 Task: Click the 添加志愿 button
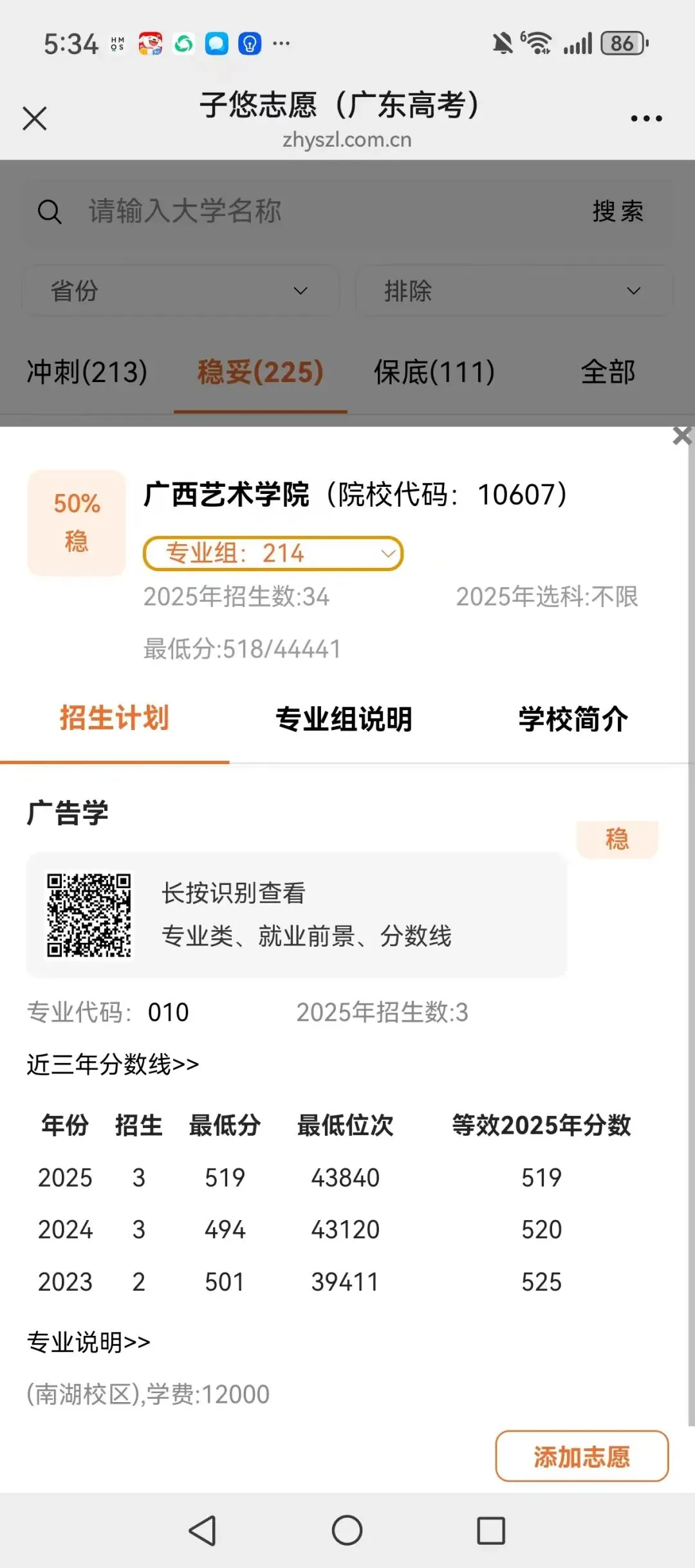point(582,1456)
